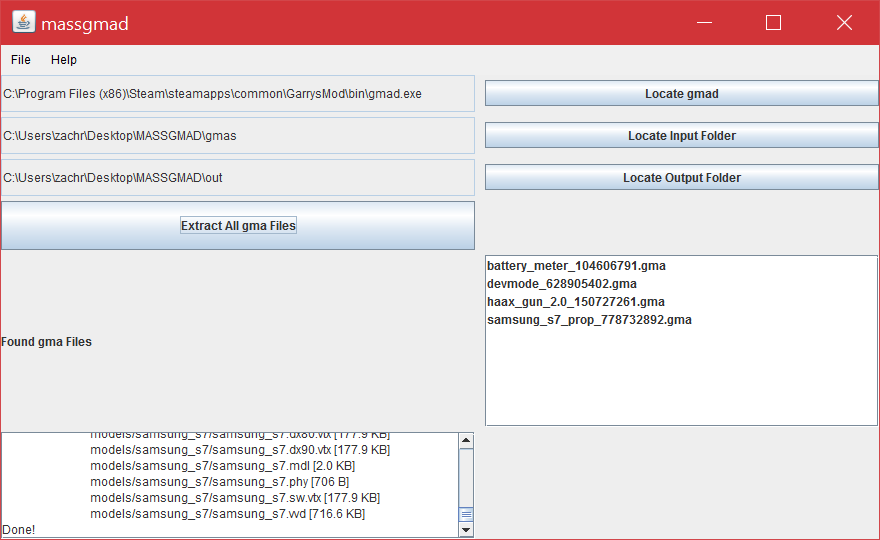Click the samsung_s7.phy log line
Image resolution: width=880 pixels, height=540 pixels.
[x=219, y=482]
